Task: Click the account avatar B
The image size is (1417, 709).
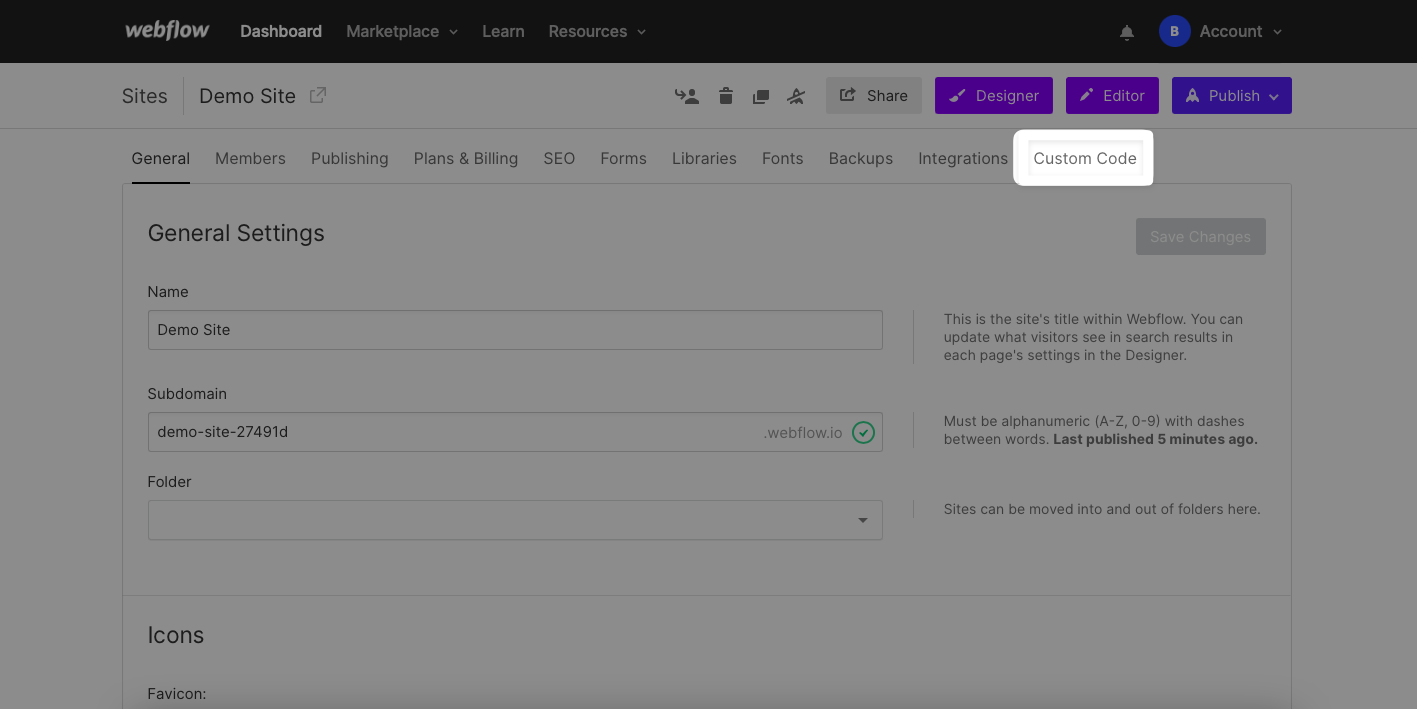Action: pos(1174,31)
